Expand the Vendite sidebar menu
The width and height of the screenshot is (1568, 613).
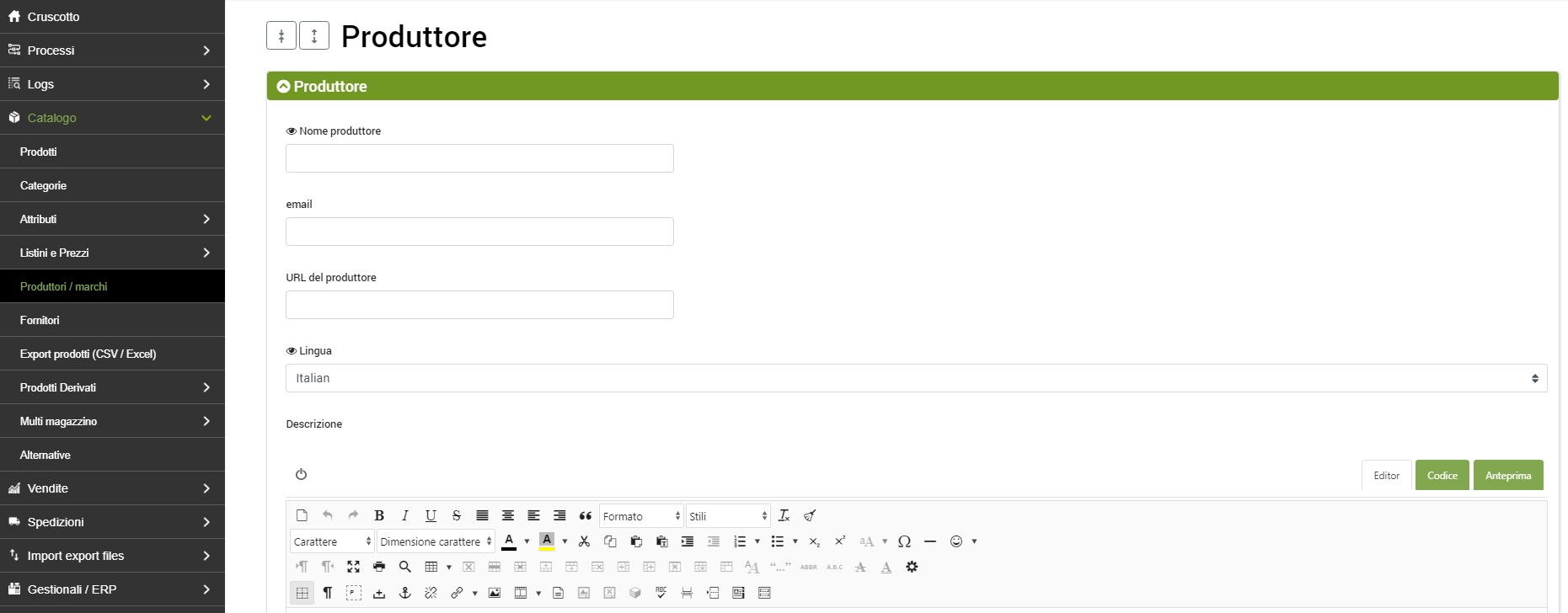click(112, 488)
